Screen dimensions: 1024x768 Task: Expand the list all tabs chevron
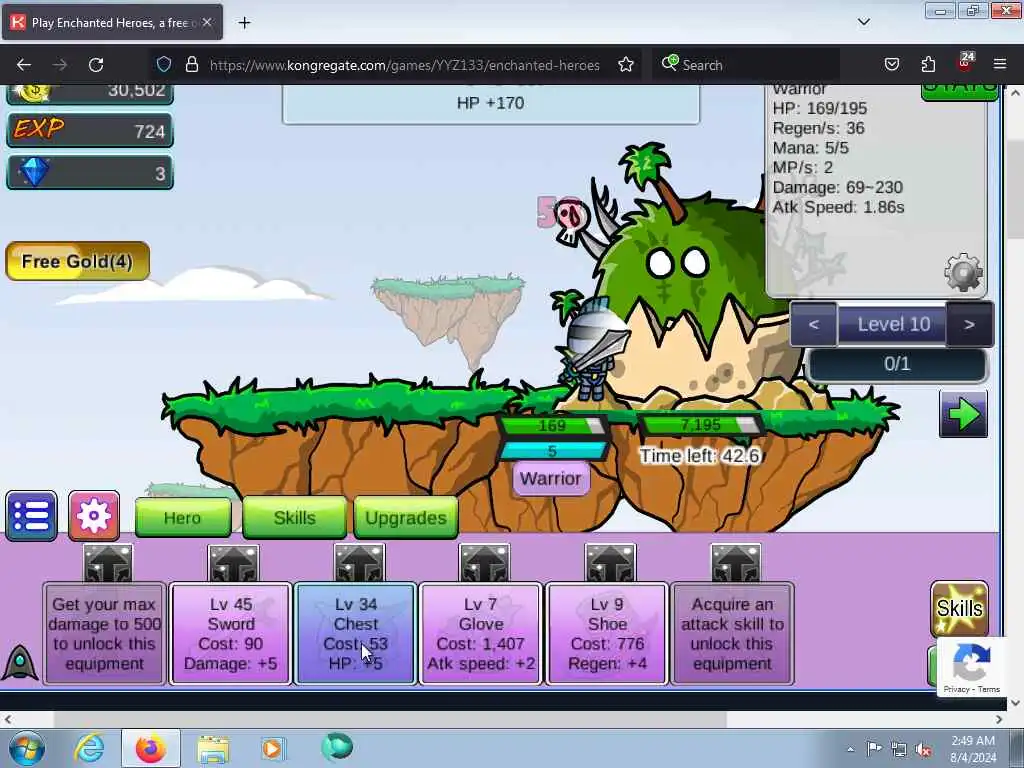tap(863, 22)
